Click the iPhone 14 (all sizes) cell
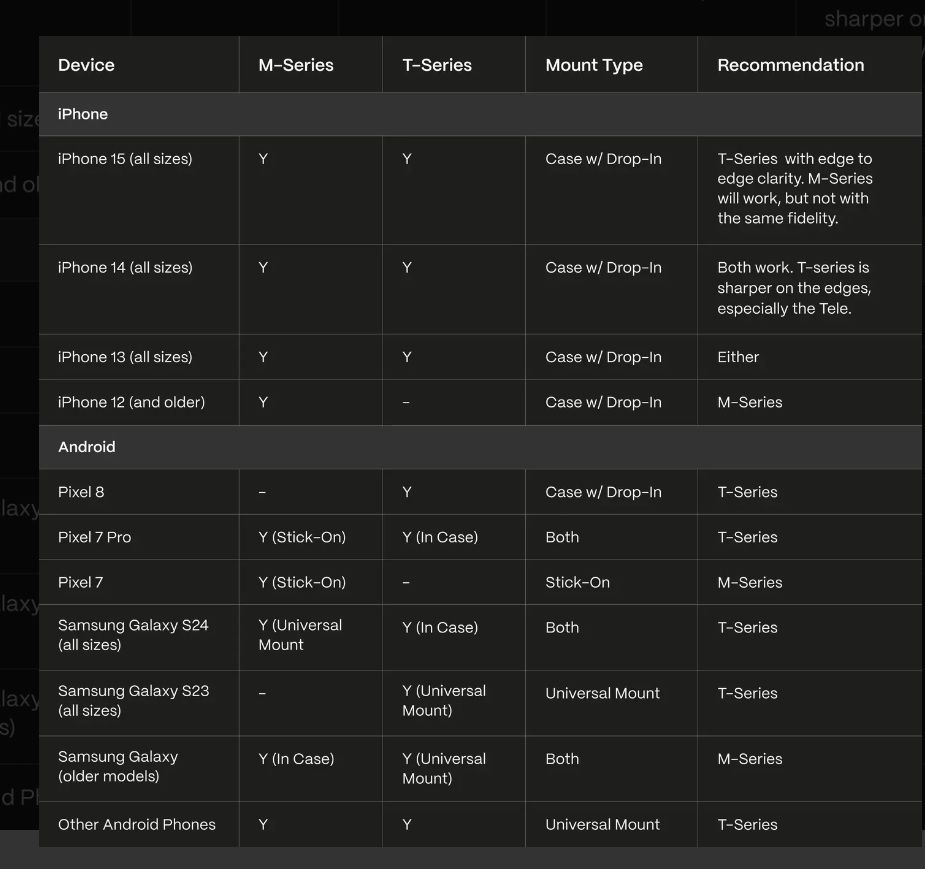925x869 pixels. click(125, 268)
